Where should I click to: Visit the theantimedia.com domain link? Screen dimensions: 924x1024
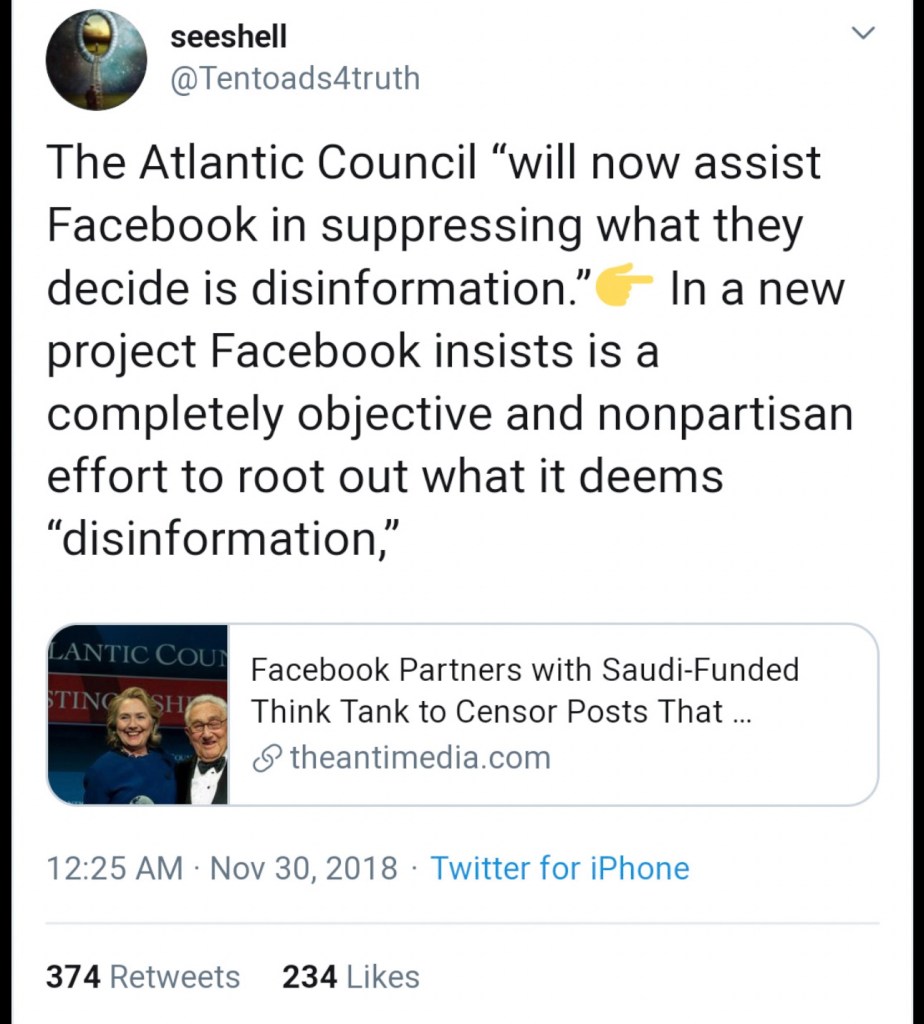point(420,757)
